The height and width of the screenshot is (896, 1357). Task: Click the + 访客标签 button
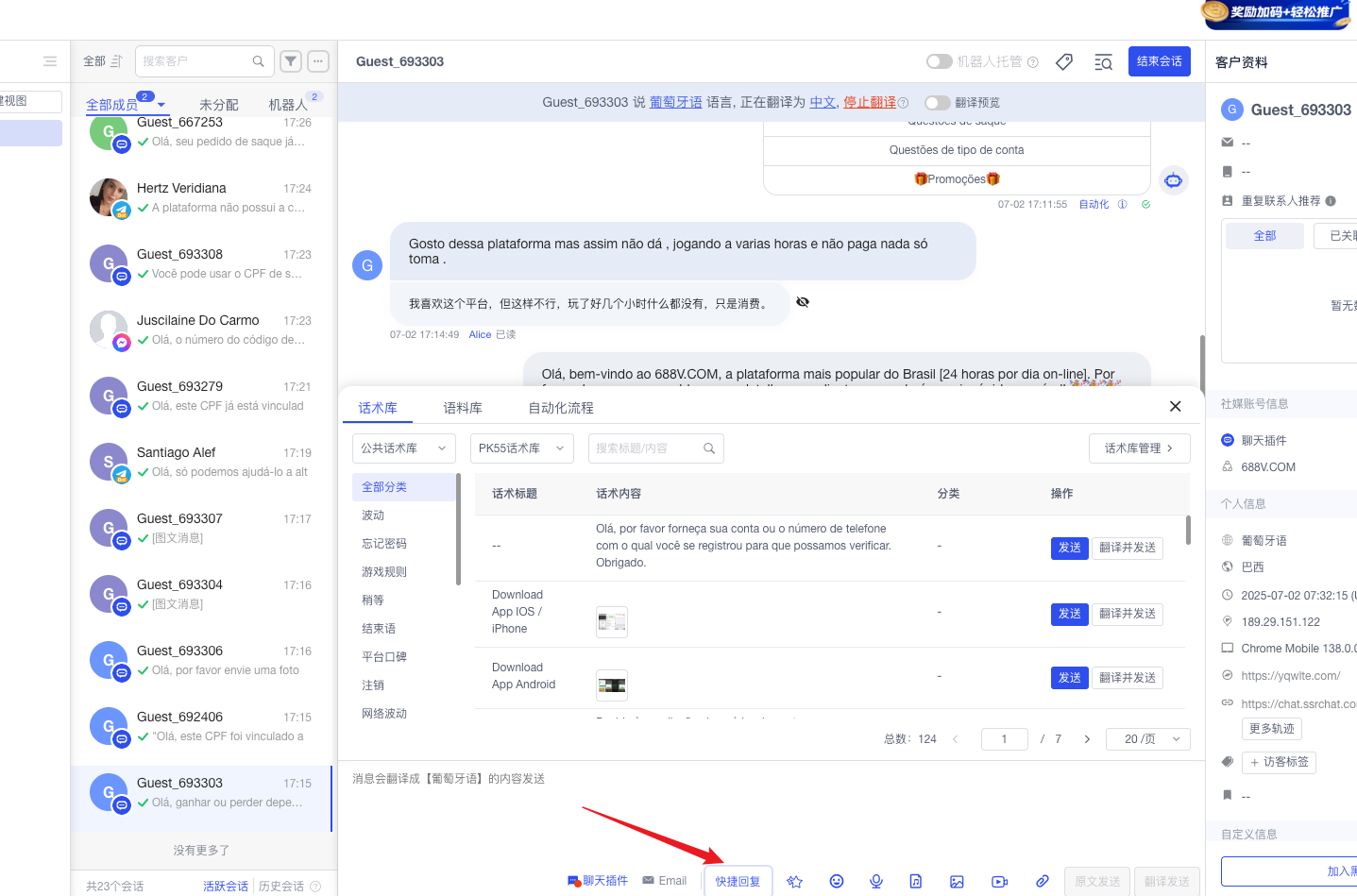(x=1279, y=762)
